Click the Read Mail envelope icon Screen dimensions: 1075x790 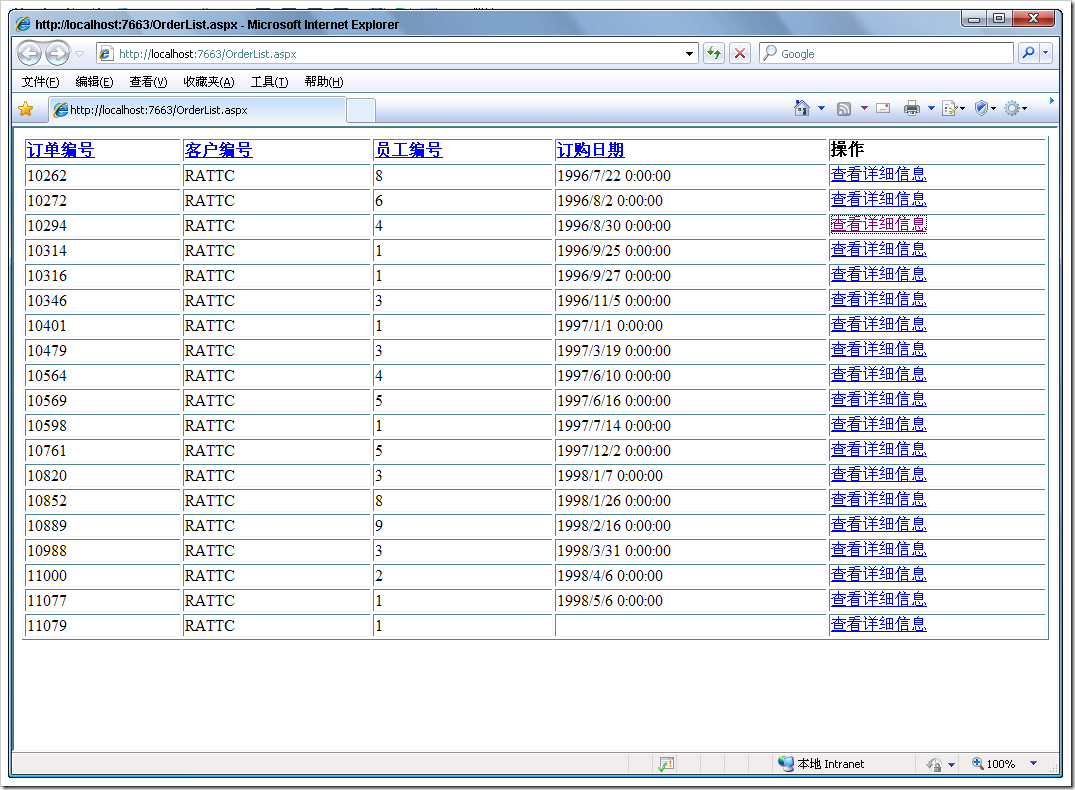(x=883, y=108)
